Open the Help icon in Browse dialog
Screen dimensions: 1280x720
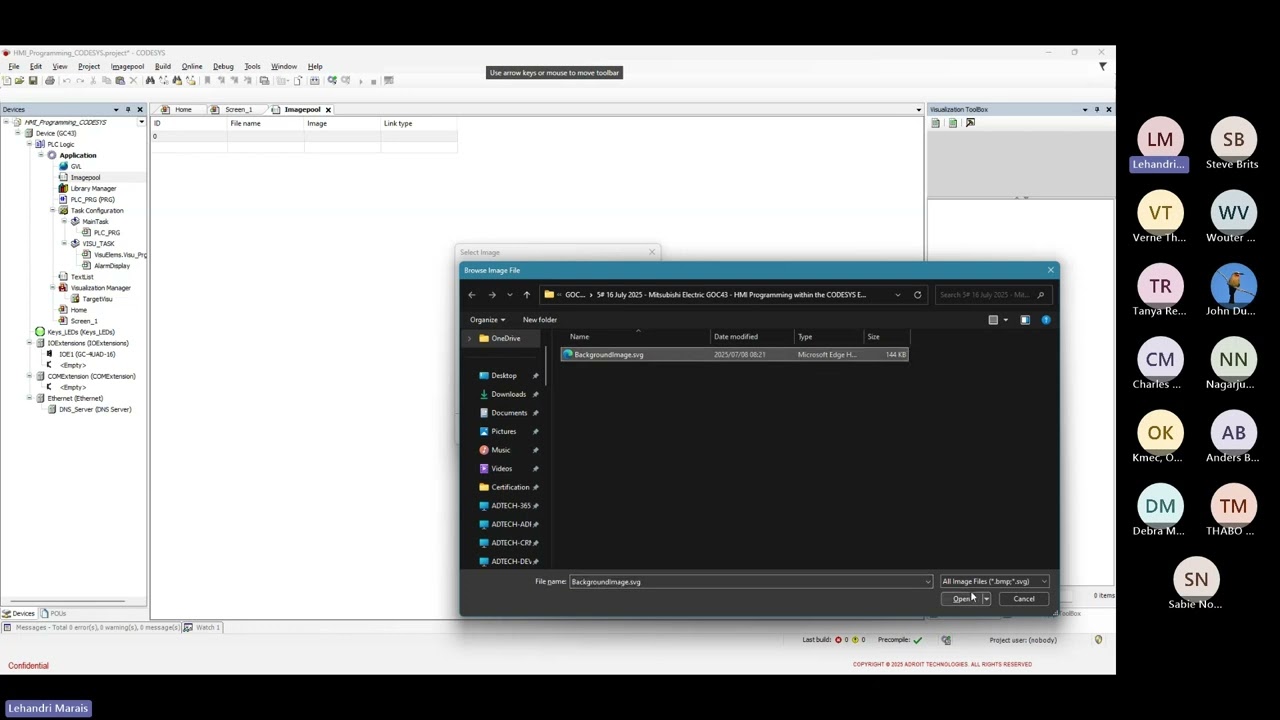pos(1046,320)
